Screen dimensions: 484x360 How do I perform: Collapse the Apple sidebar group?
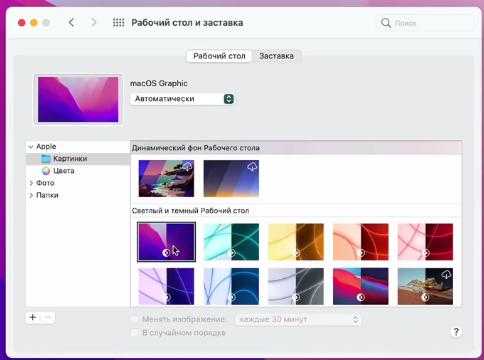point(31,147)
